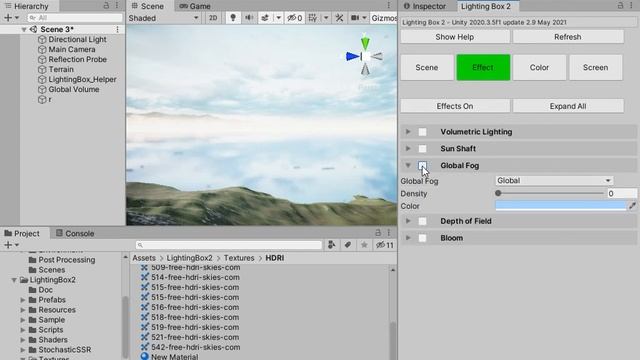Click the Density value input field
This screenshot has height=360, width=640.
pos(621,193)
